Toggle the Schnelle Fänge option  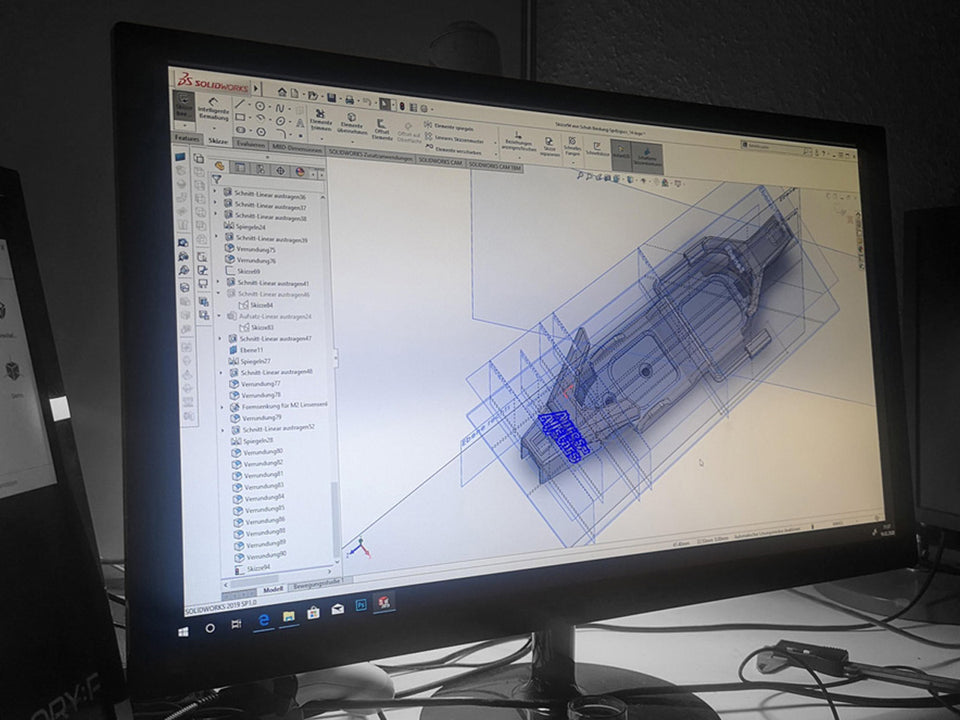[572, 146]
